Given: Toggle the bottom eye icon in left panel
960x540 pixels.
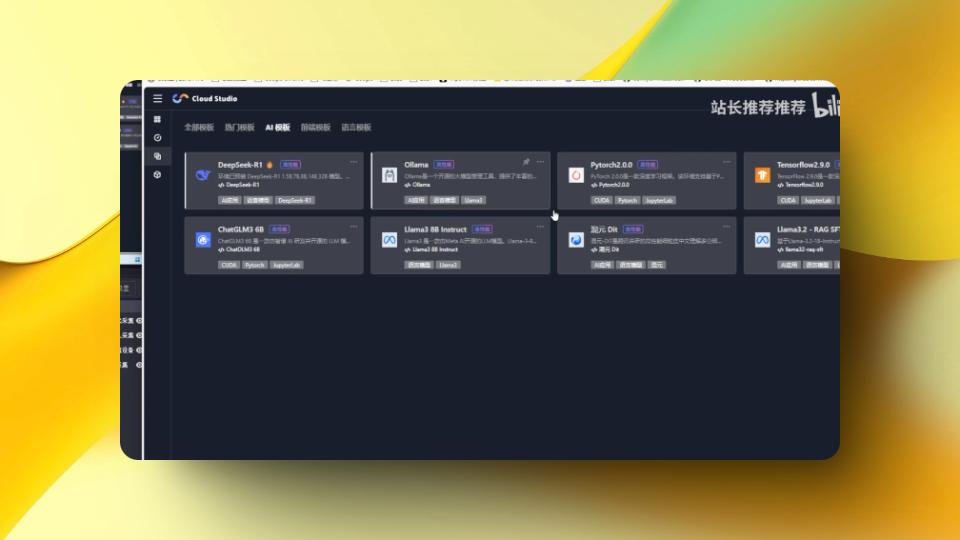Looking at the screenshot, I should pos(139,365).
